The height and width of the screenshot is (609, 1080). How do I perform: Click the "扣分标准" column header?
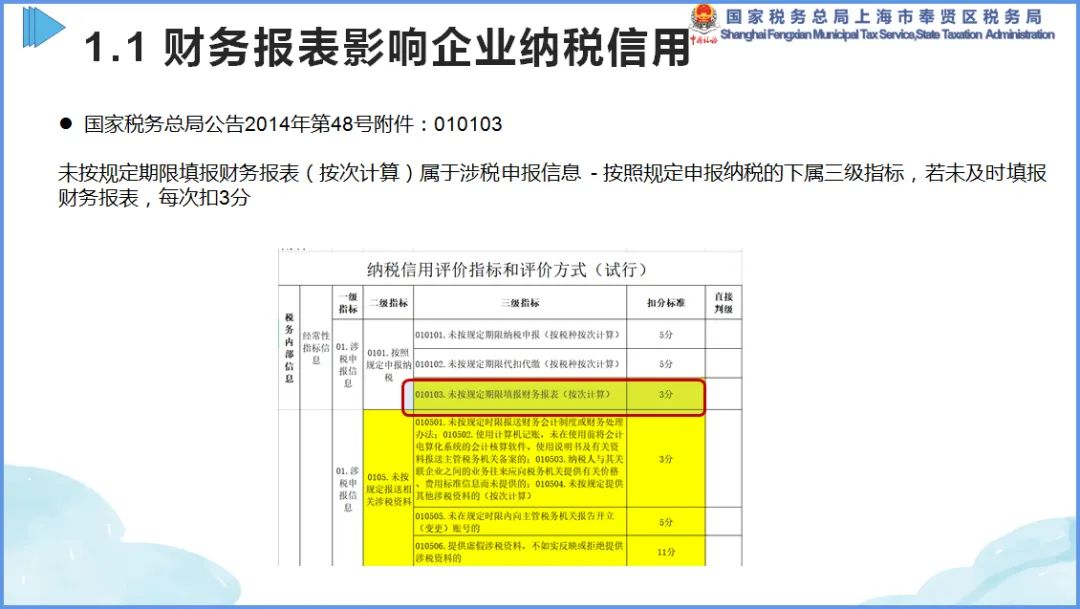click(665, 302)
